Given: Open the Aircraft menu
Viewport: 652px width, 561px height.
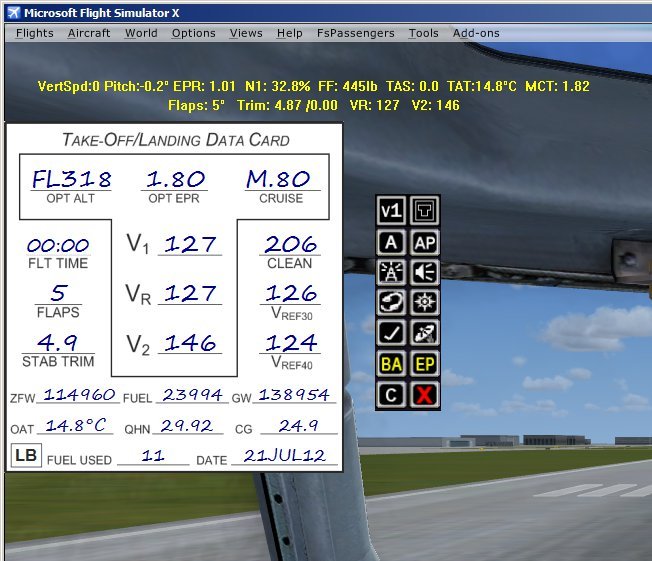Looking at the screenshot, I should (x=89, y=33).
